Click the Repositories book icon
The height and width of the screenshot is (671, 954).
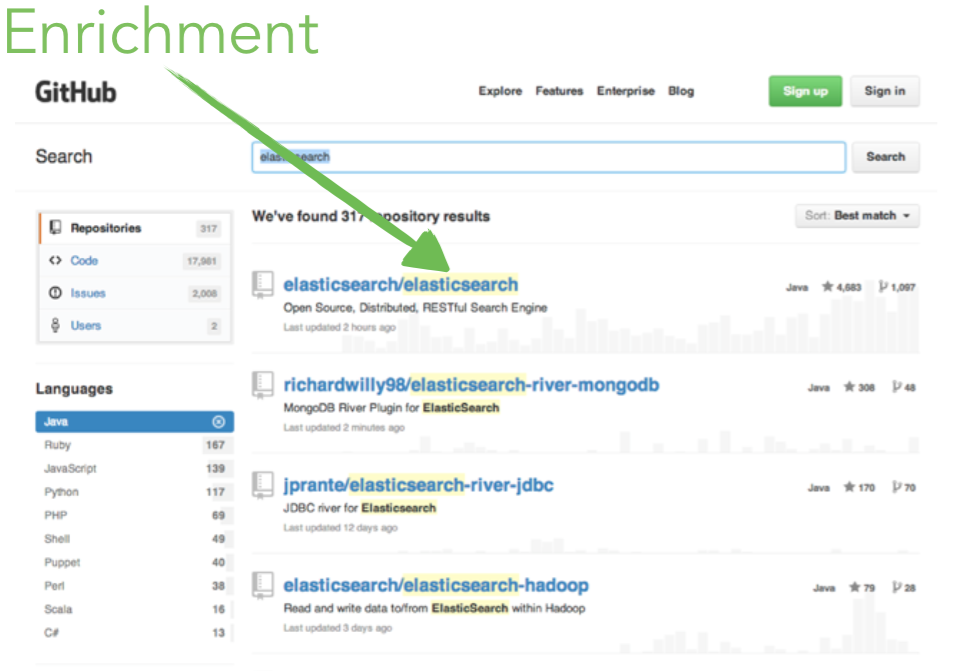tap(55, 228)
